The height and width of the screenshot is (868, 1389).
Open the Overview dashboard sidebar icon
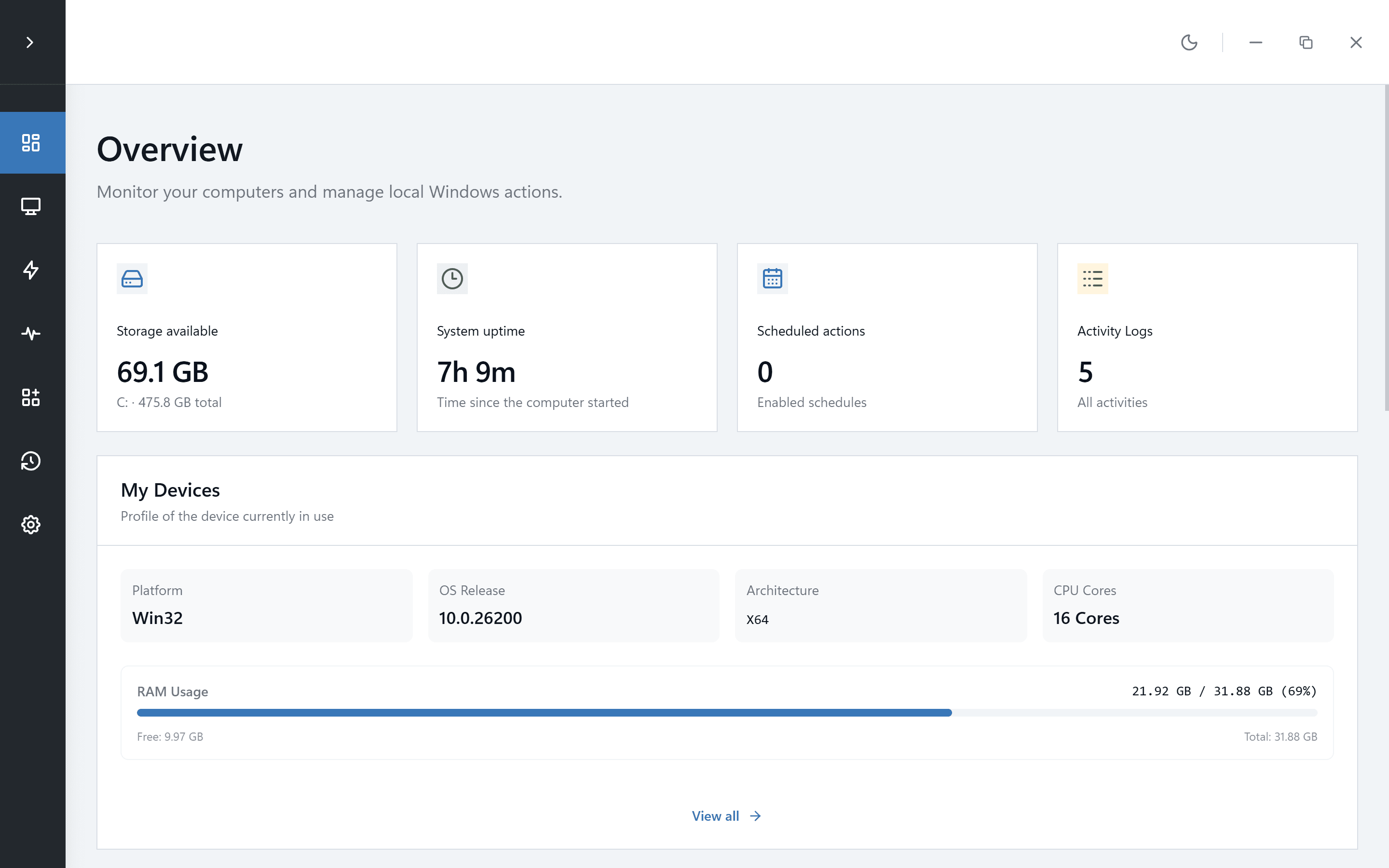(31, 143)
